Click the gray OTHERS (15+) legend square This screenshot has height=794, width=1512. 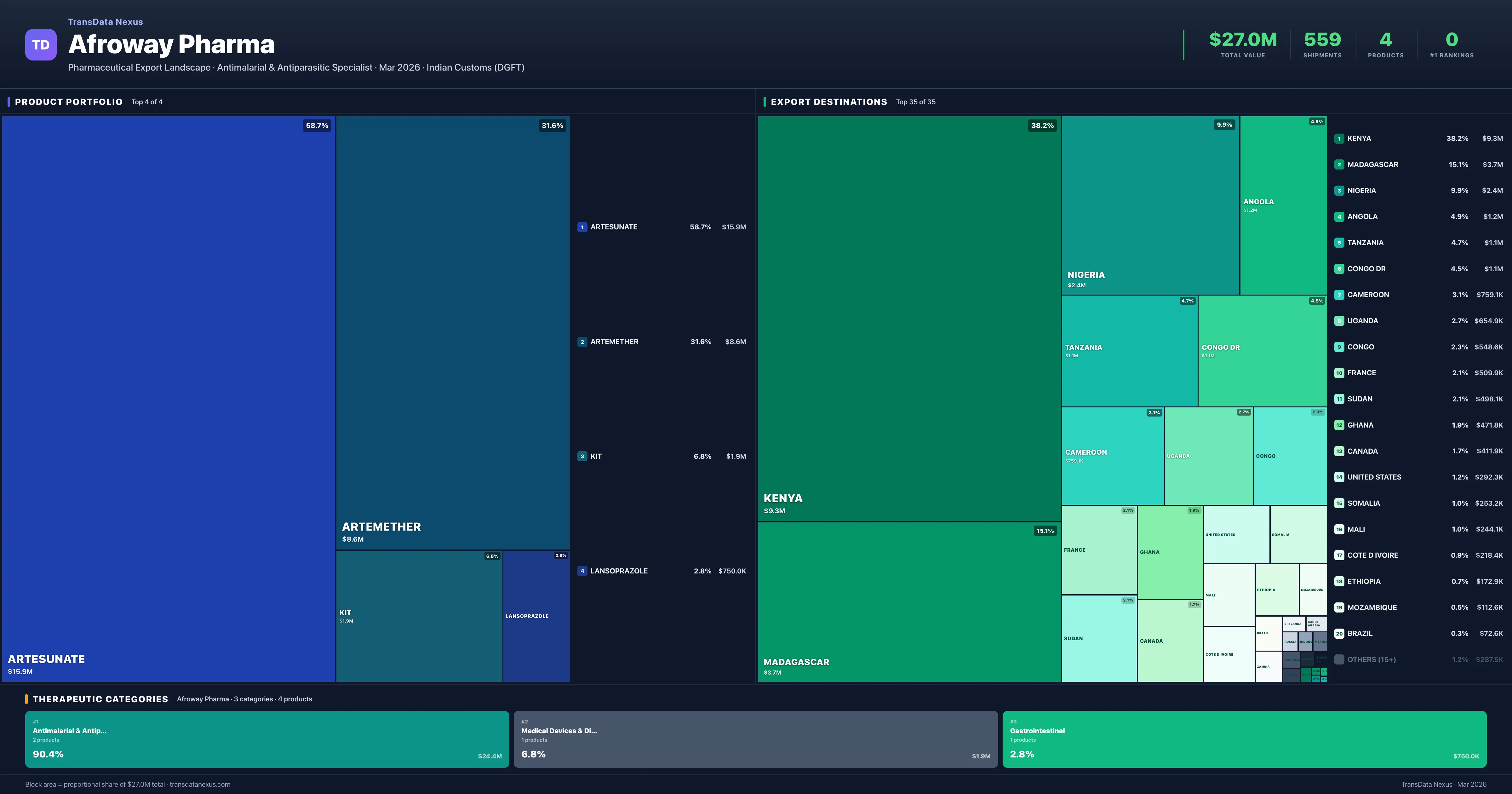tap(1339, 659)
